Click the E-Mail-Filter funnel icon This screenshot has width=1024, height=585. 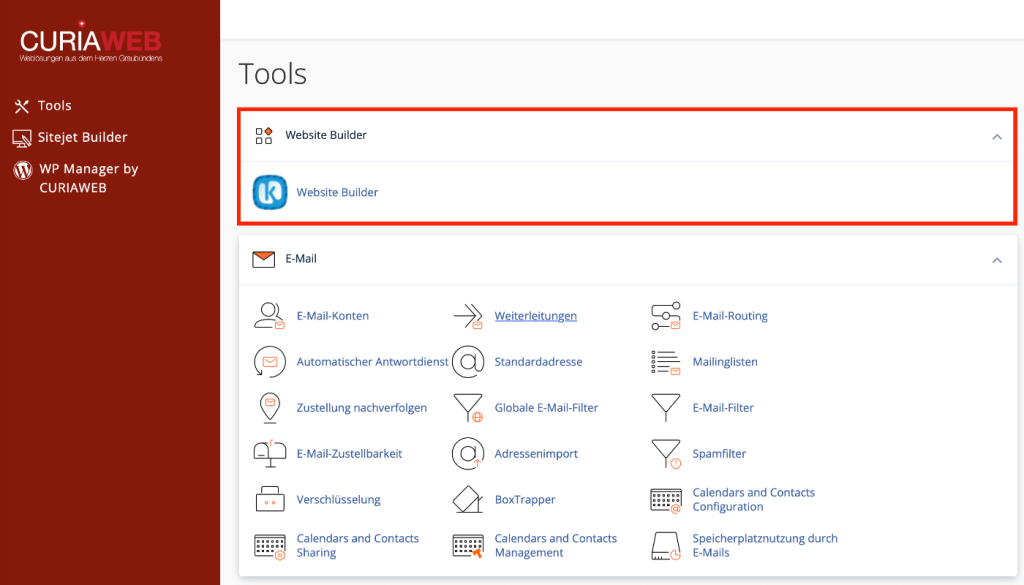pyautogui.click(x=665, y=407)
